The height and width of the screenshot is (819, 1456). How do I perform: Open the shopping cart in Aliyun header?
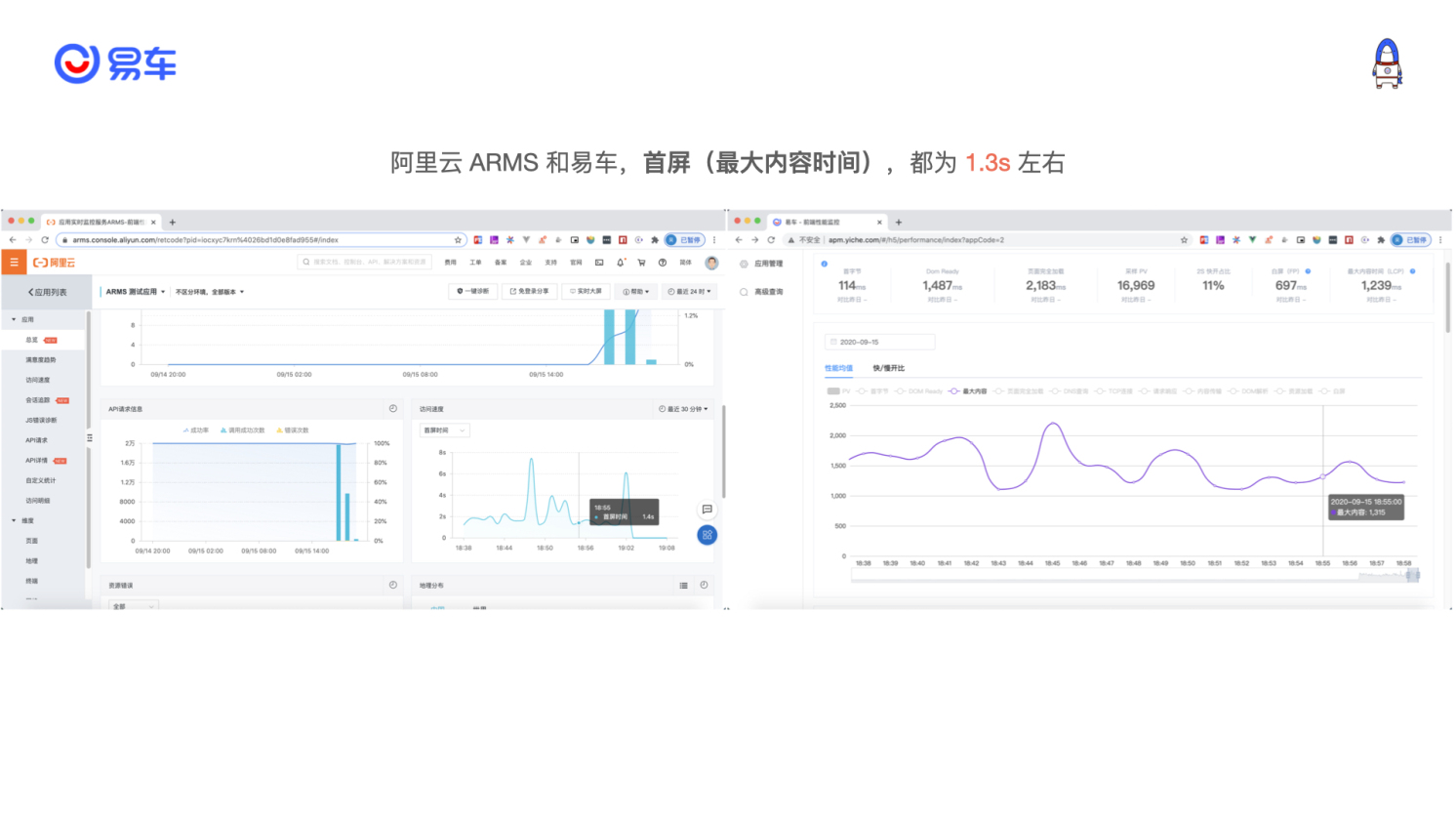click(x=641, y=263)
